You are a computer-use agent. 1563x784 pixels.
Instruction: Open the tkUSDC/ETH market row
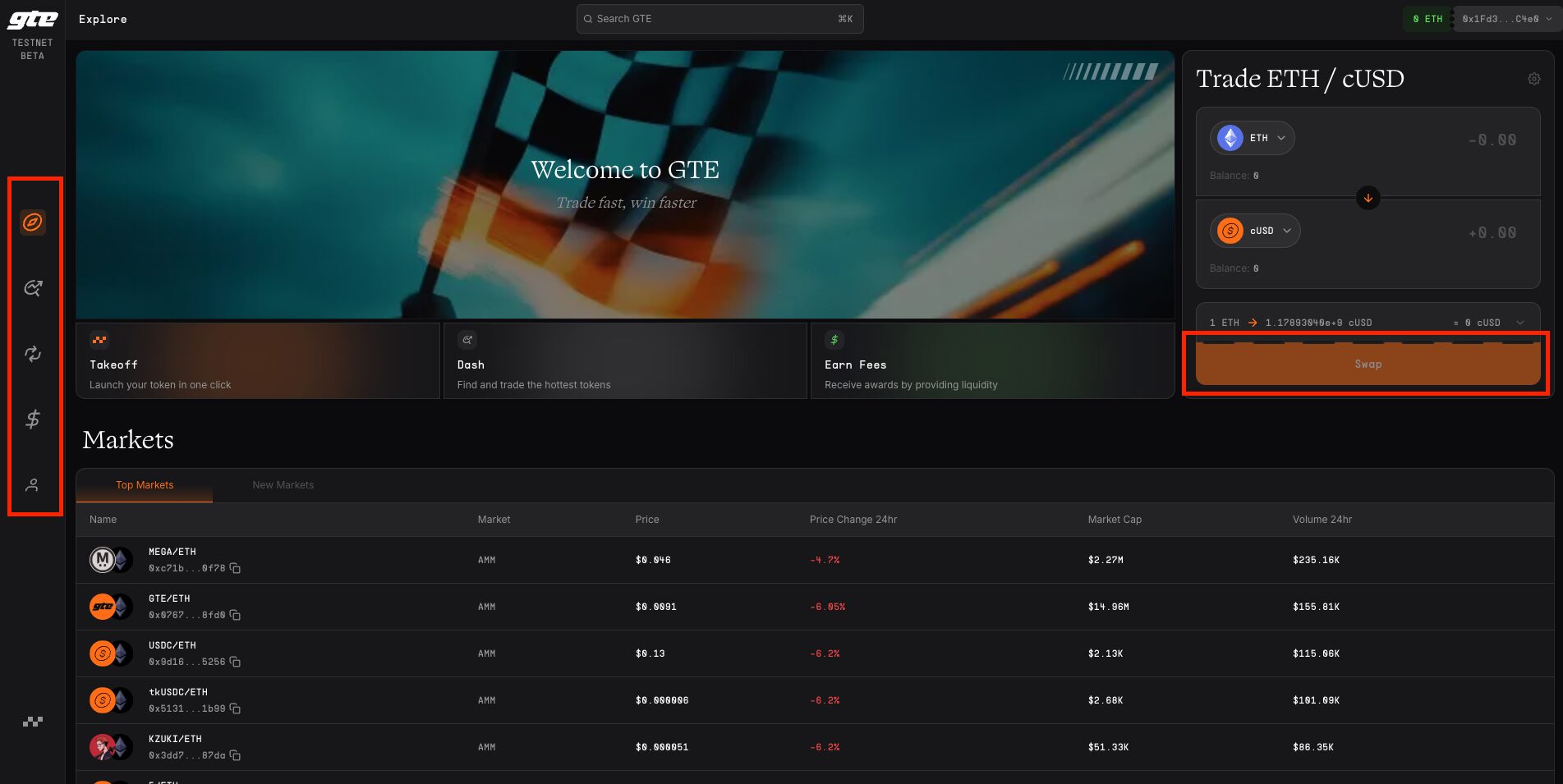click(815, 700)
